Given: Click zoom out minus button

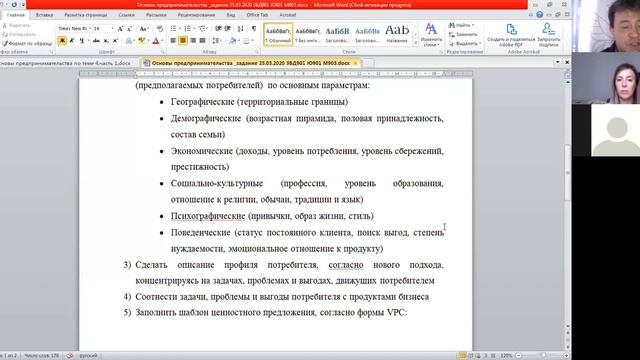Looking at the screenshot, I should click(x=519, y=356).
